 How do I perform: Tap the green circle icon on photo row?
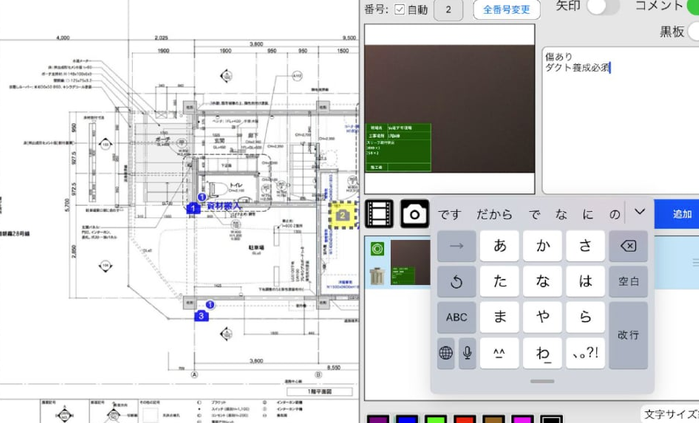(x=377, y=249)
